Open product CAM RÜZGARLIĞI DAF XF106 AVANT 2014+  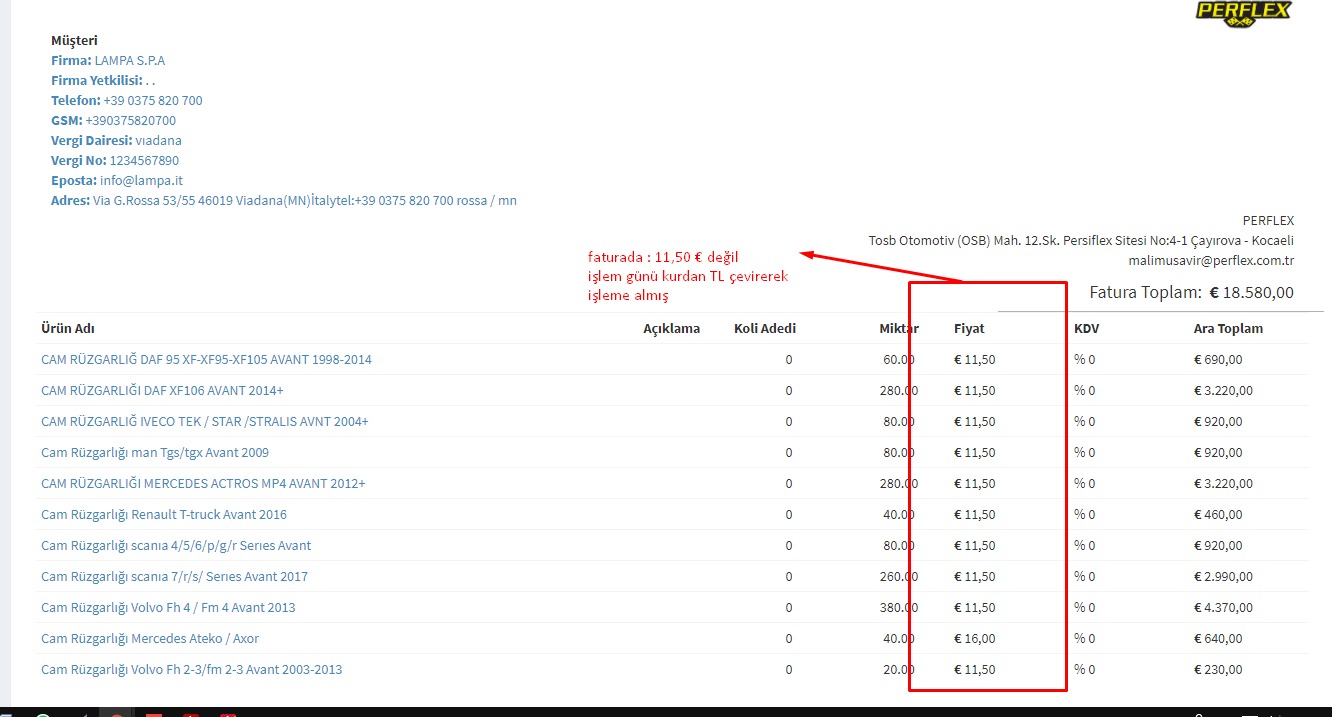[162, 390]
